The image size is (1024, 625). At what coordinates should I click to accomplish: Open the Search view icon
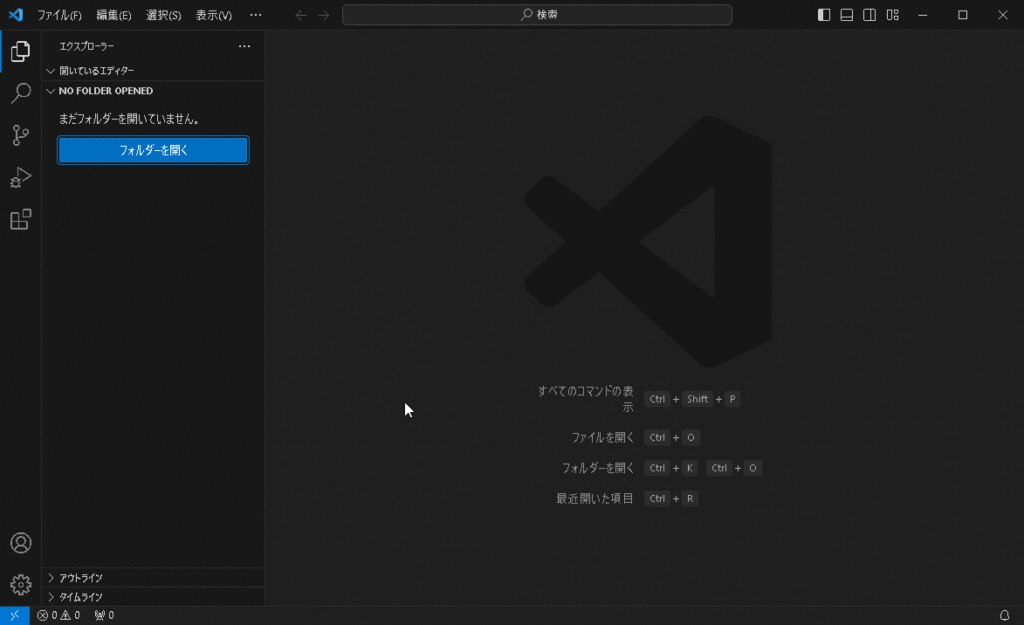coord(19,94)
